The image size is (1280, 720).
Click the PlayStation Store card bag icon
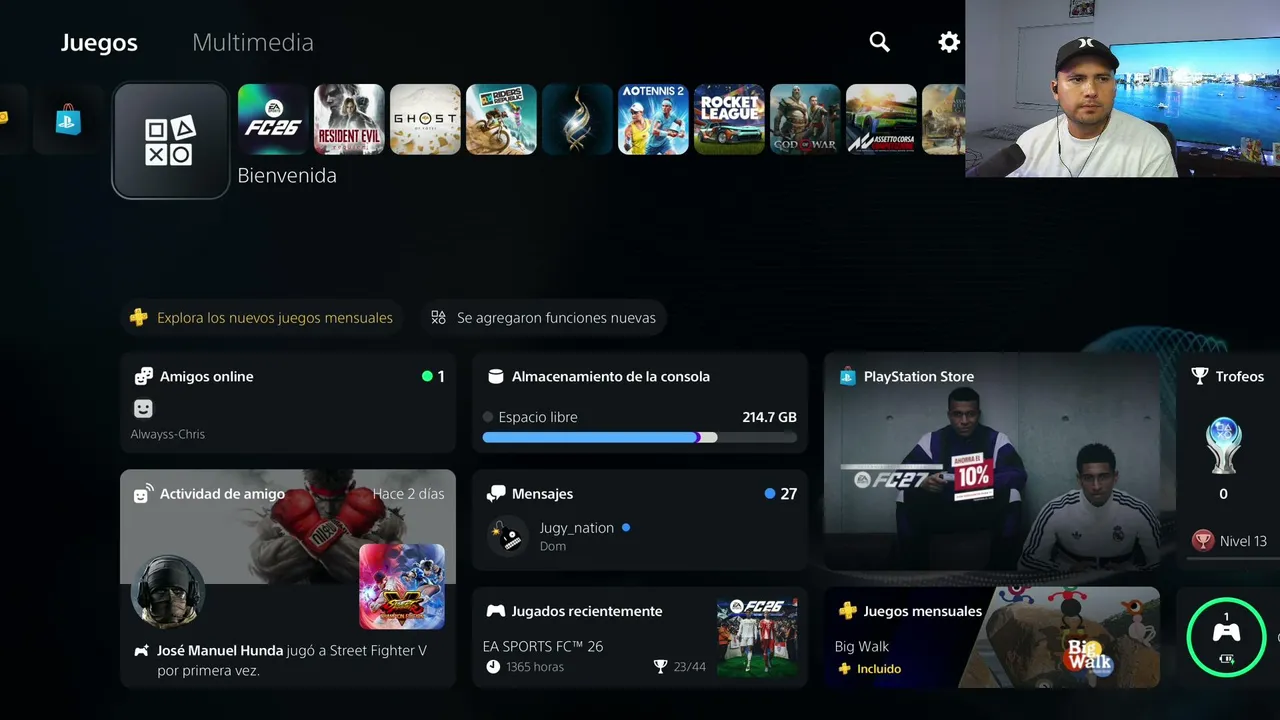click(x=847, y=376)
